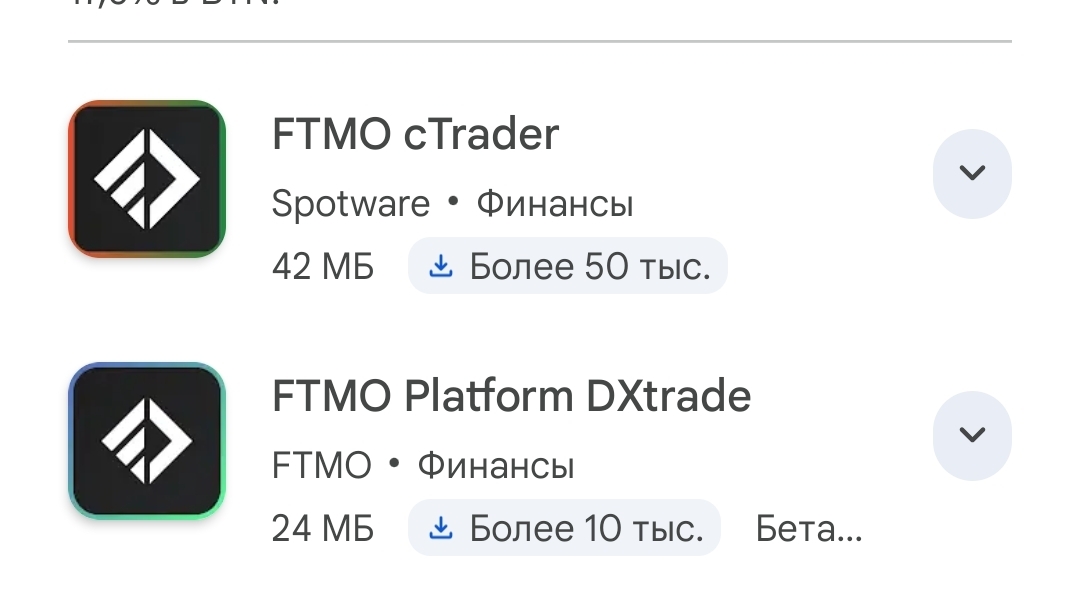Image resolution: width=1079 pixels, height=609 pixels.
Task: Select the 'FTMO cTrader' app title
Action: coord(415,135)
